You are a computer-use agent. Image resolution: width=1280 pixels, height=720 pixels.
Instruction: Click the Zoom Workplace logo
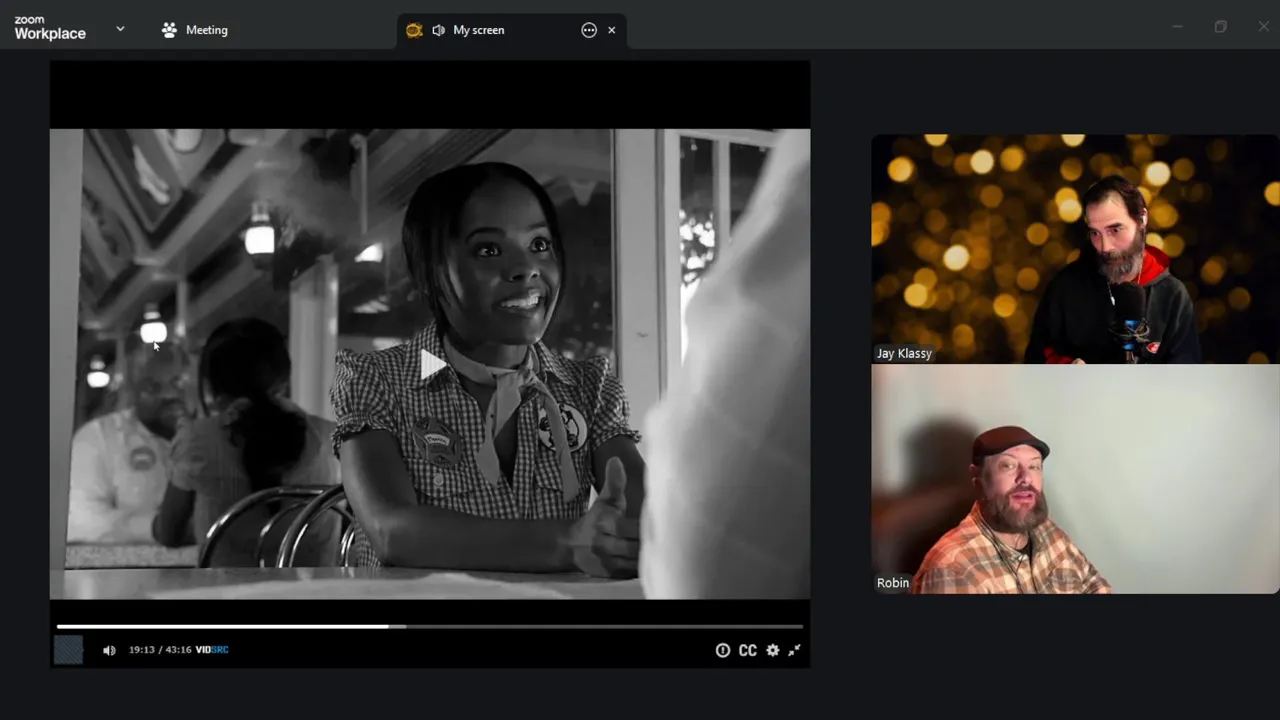click(x=50, y=29)
